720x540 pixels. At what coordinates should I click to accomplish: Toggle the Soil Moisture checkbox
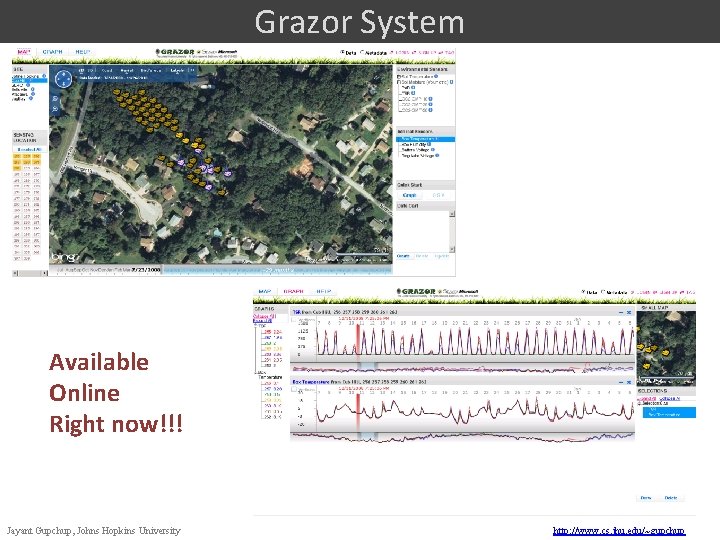[x=399, y=82]
